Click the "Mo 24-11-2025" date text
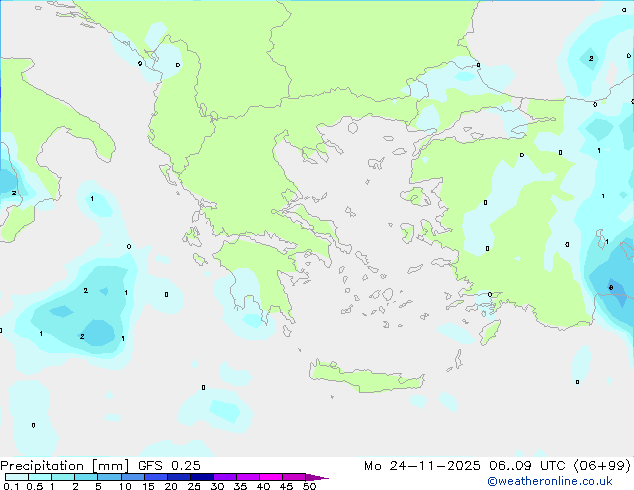Image resolution: width=634 pixels, height=490 pixels. 422,466
